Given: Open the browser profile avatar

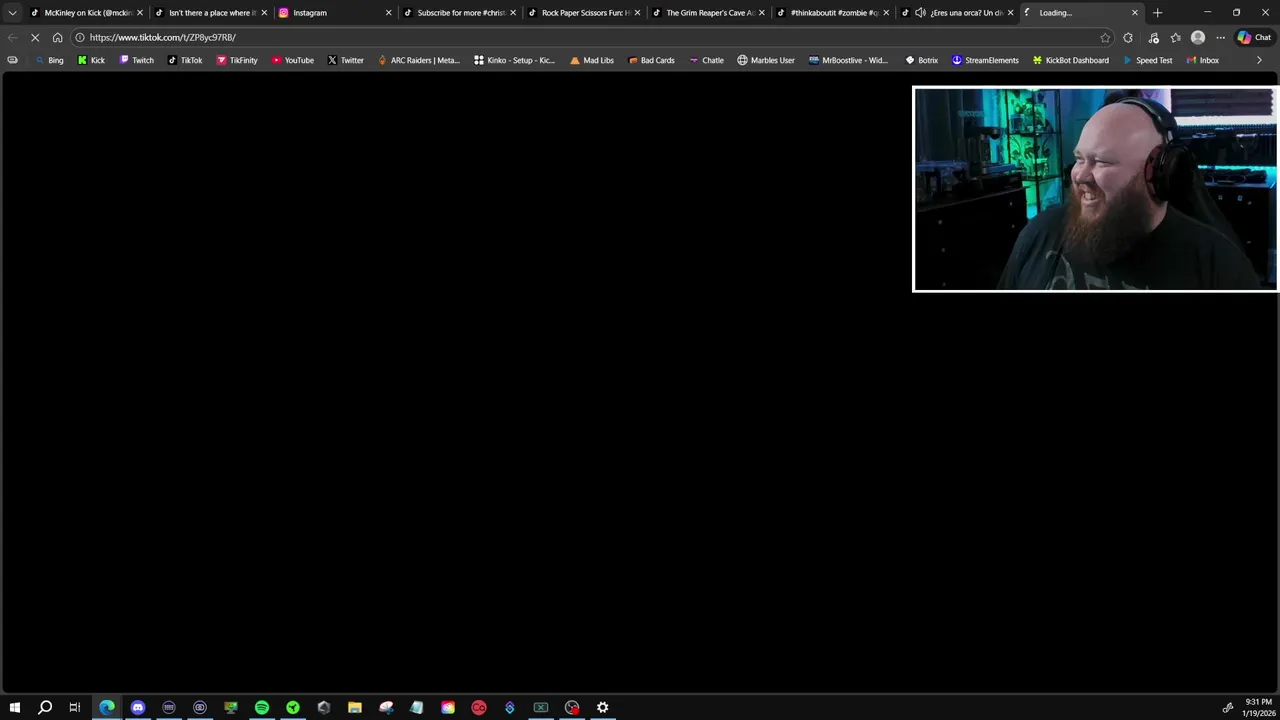Looking at the screenshot, I should pyautogui.click(x=1198, y=37).
